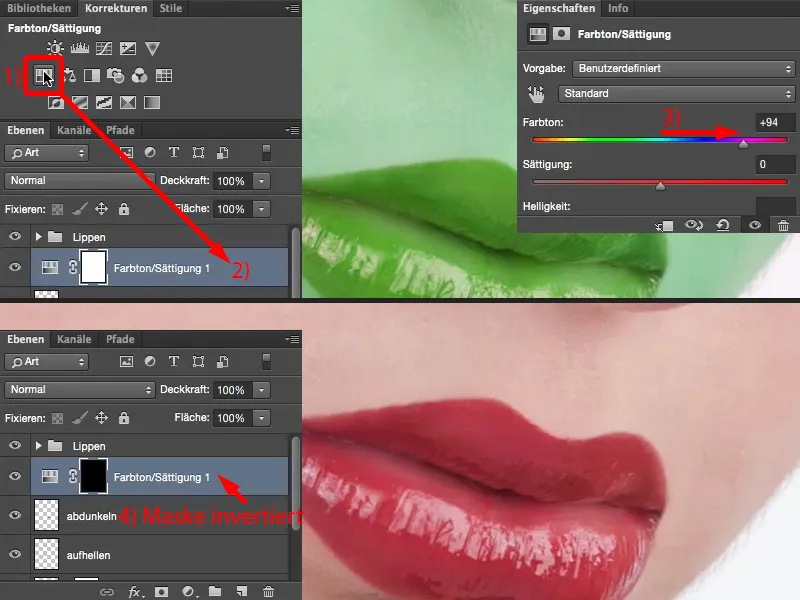800x600 pixels.
Task: Add a Posterize adjustment layer
Action: [x=80, y=103]
